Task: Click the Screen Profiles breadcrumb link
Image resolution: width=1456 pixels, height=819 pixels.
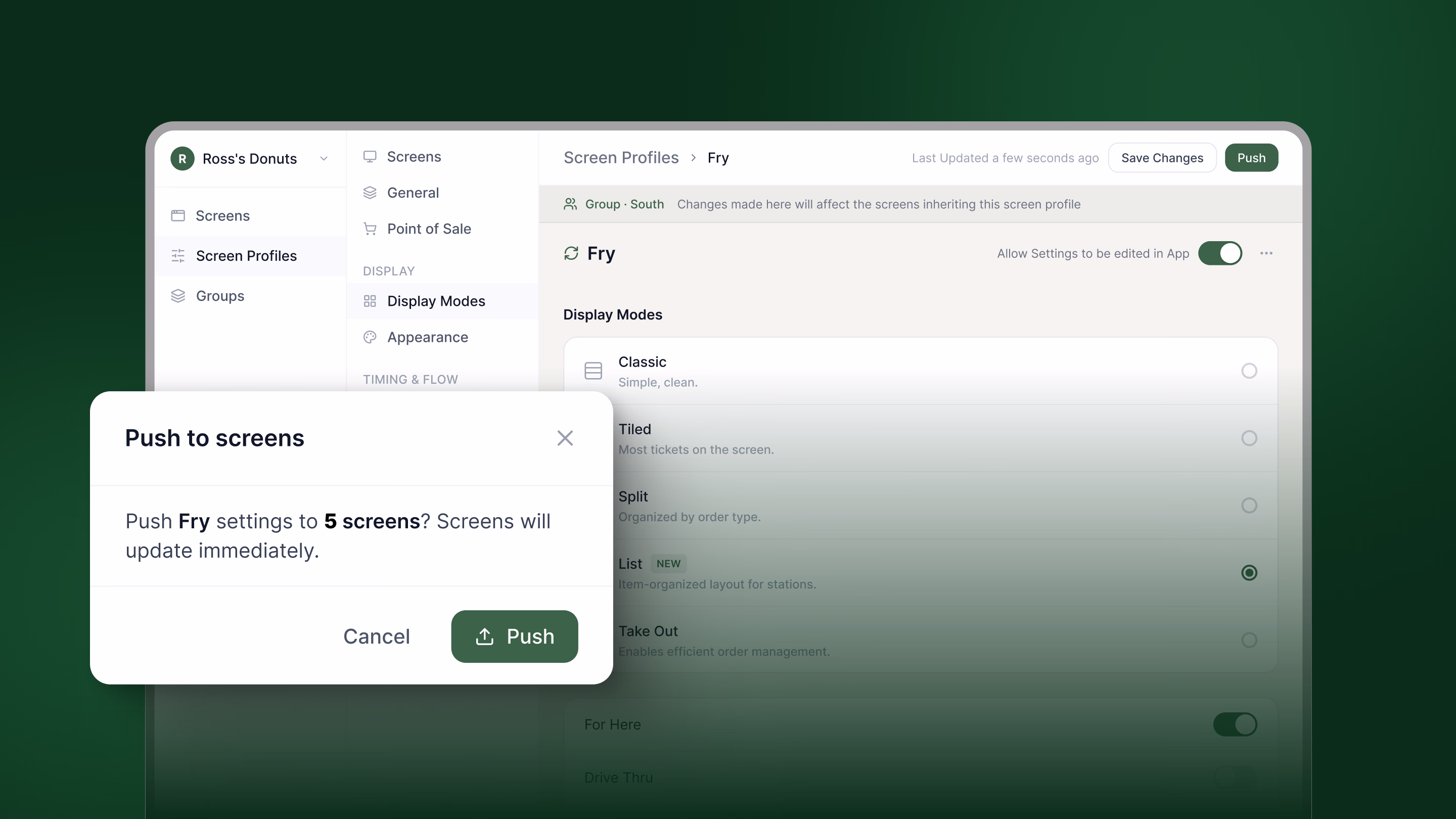Action: pos(621,158)
